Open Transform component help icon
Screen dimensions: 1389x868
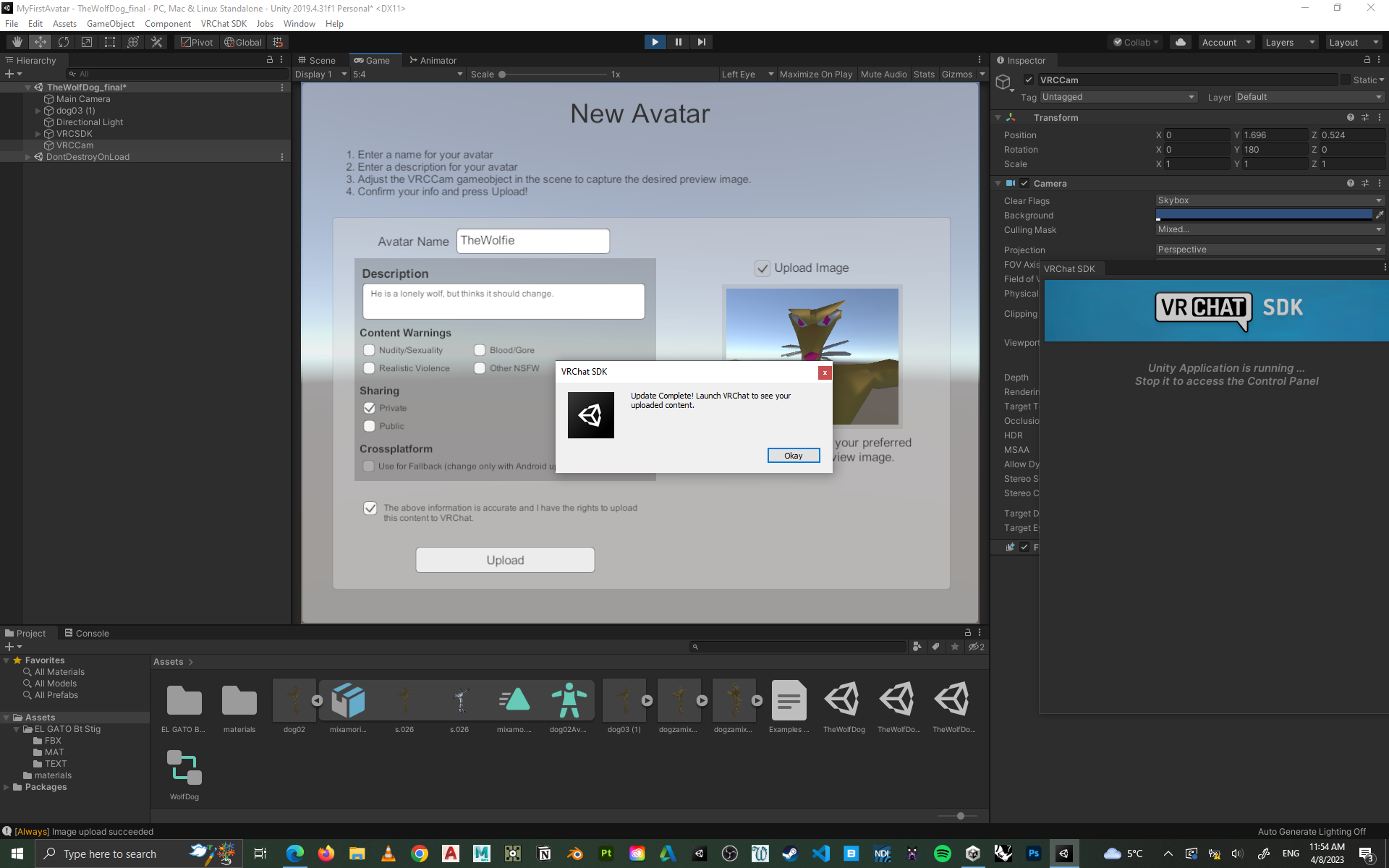1350,117
